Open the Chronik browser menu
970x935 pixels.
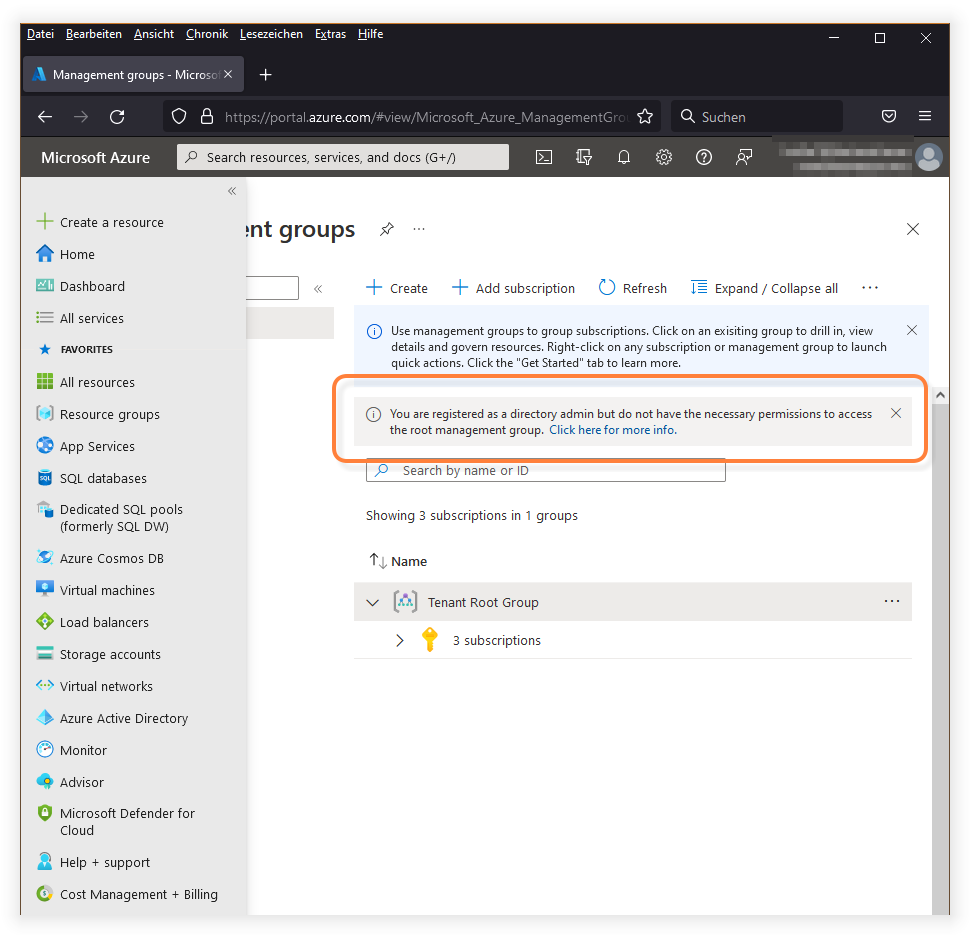click(x=207, y=34)
